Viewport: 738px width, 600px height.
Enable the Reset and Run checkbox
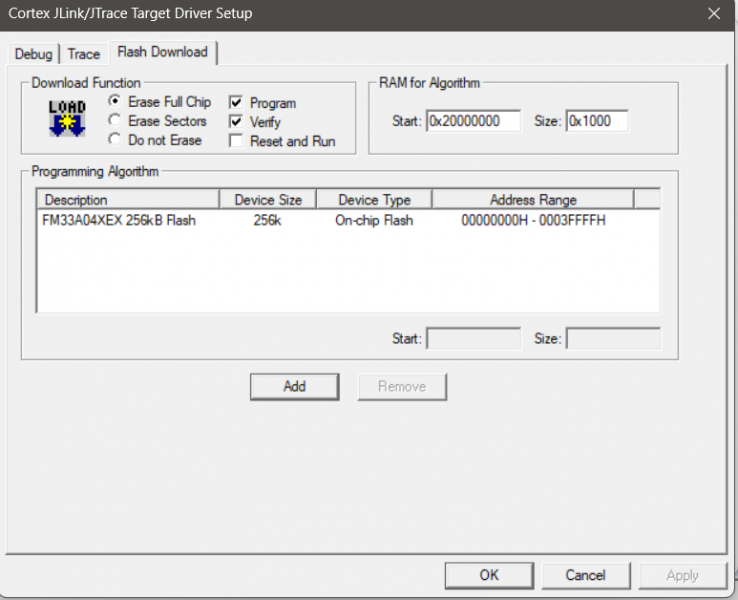click(x=236, y=141)
